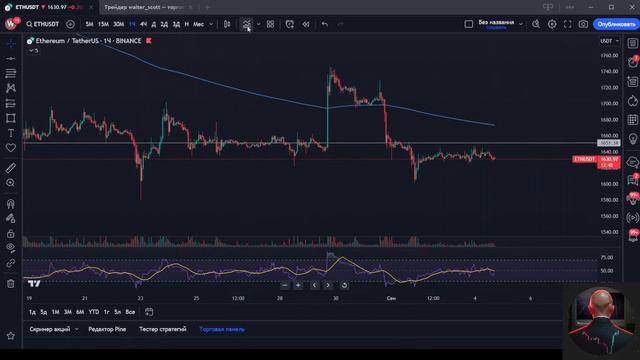640x360 pixels.
Task: Expand the timeframe list dropdown
Action: (211, 24)
